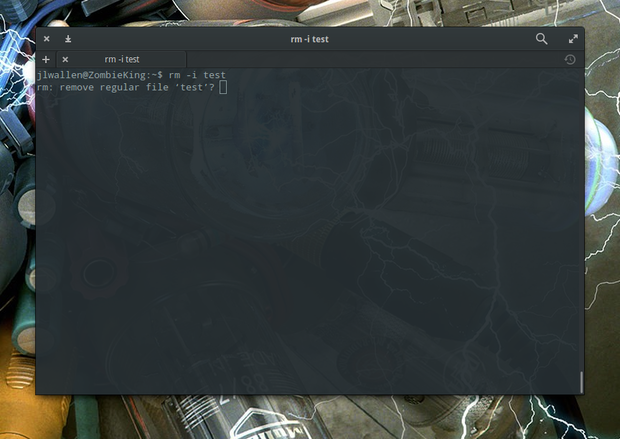This screenshot has height=439, width=620.
Task: Click the text 'rm: remove regular file ‘test’?'
Action: pos(126,87)
